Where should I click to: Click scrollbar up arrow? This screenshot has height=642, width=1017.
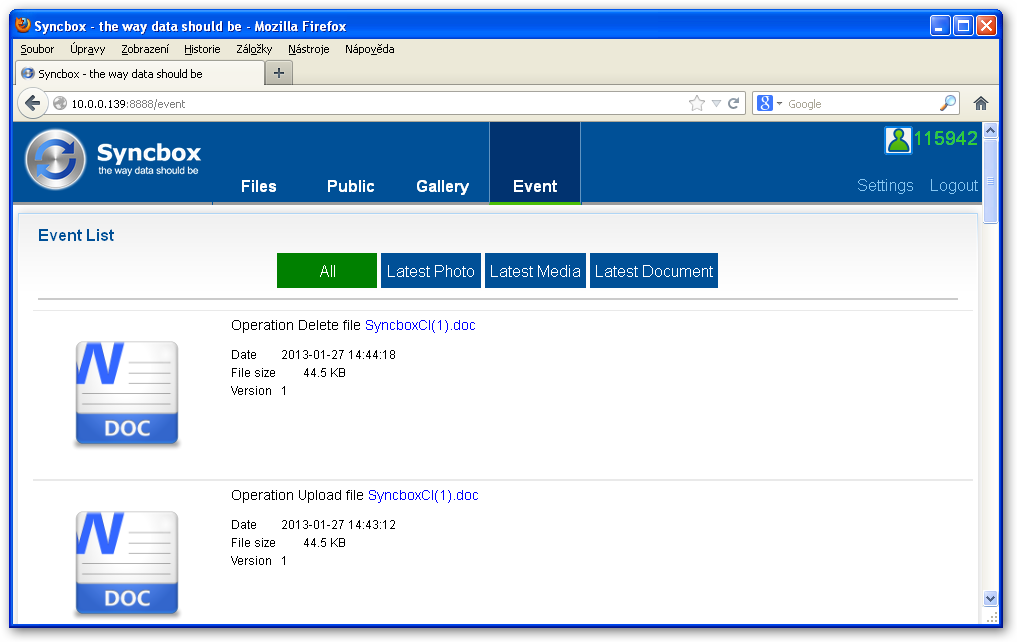pyautogui.click(x=990, y=130)
